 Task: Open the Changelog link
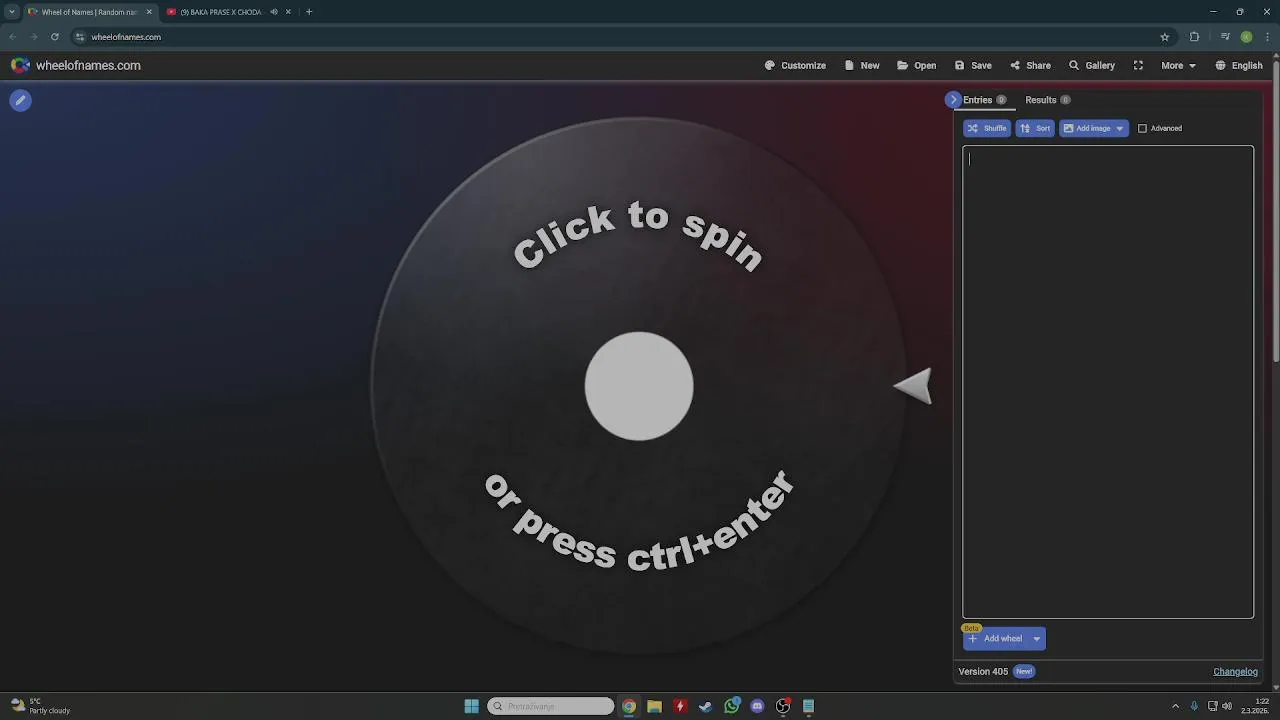point(1235,672)
